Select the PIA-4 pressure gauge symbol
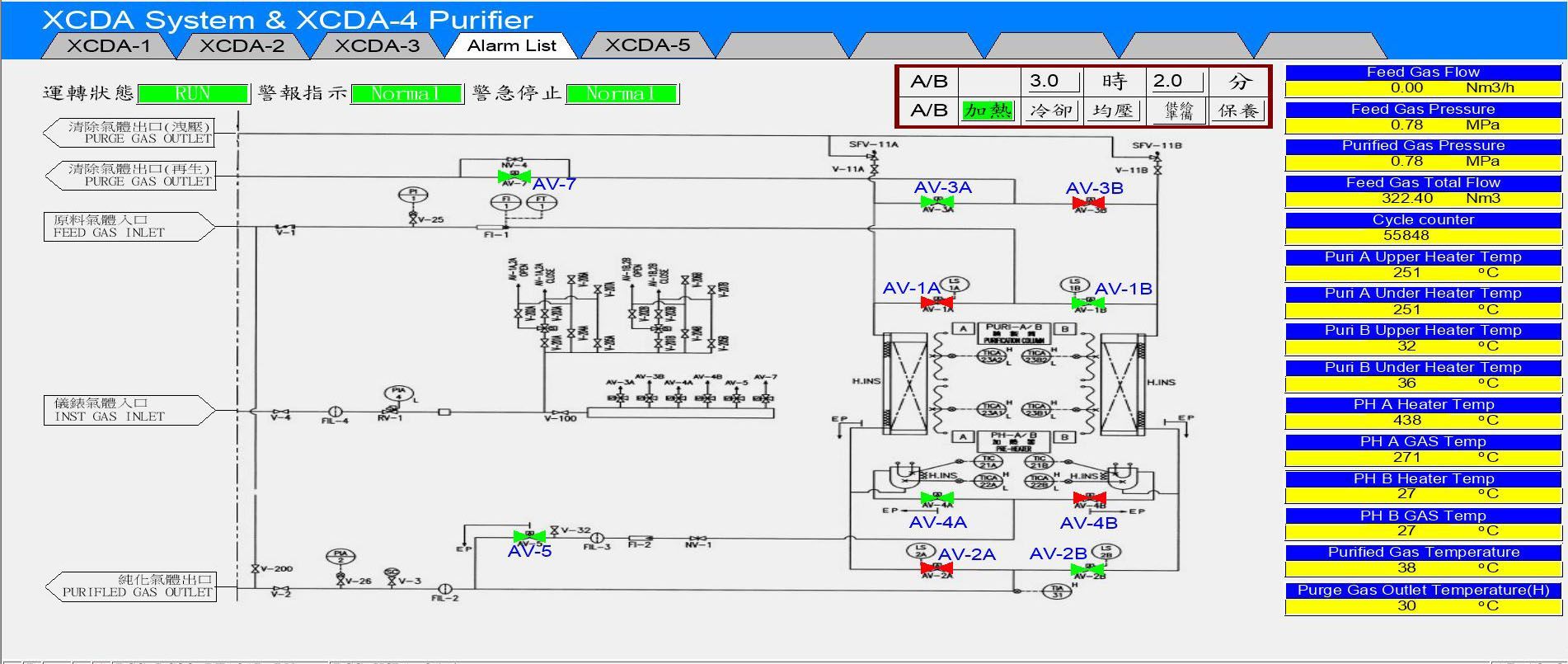The image size is (1568, 664). coord(399,393)
